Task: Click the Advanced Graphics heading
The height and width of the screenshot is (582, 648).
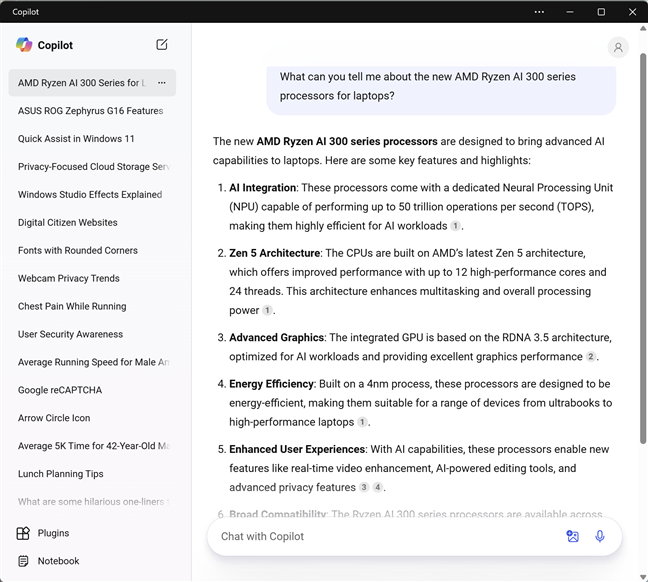Action: pos(276,337)
